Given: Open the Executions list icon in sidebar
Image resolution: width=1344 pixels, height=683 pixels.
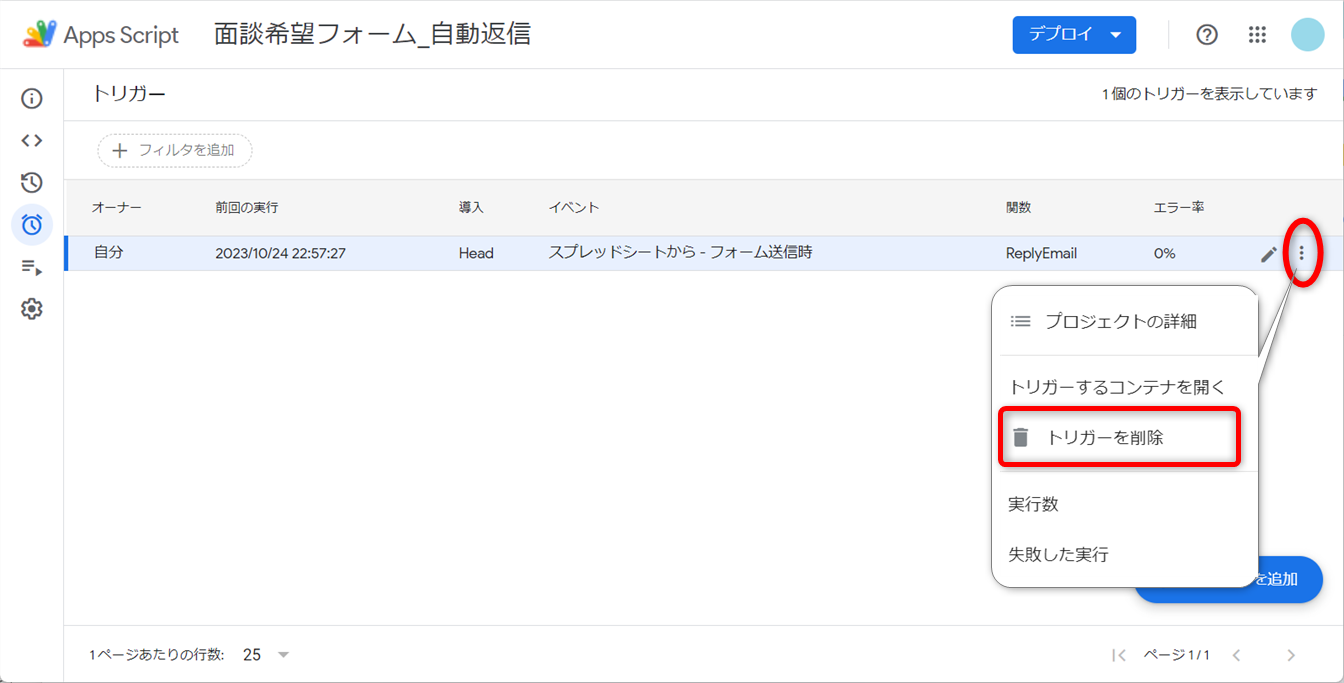Looking at the screenshot, I should (x=32, y=267).
